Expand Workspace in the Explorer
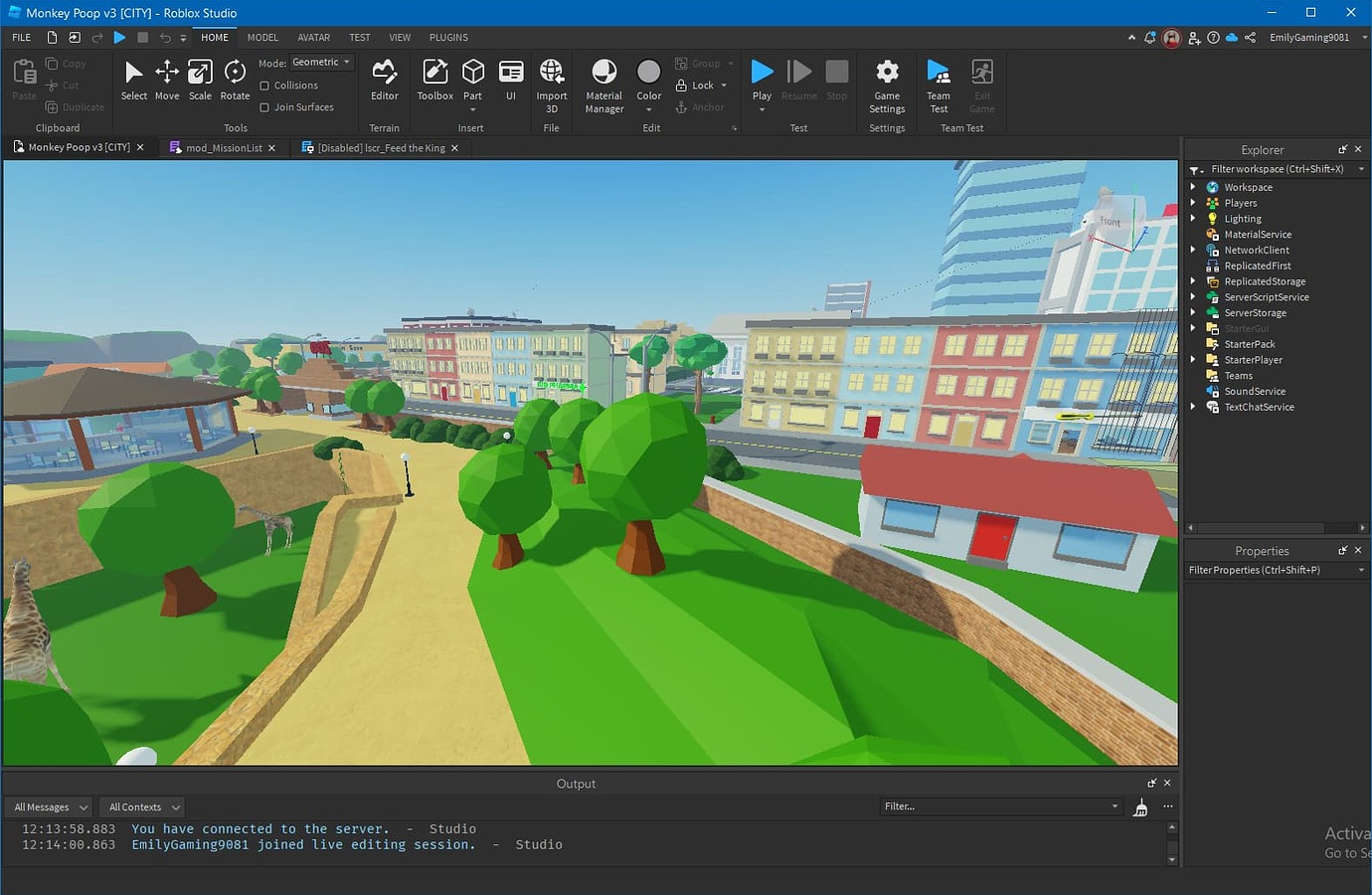1372x895 pixels. (1193, 186)
